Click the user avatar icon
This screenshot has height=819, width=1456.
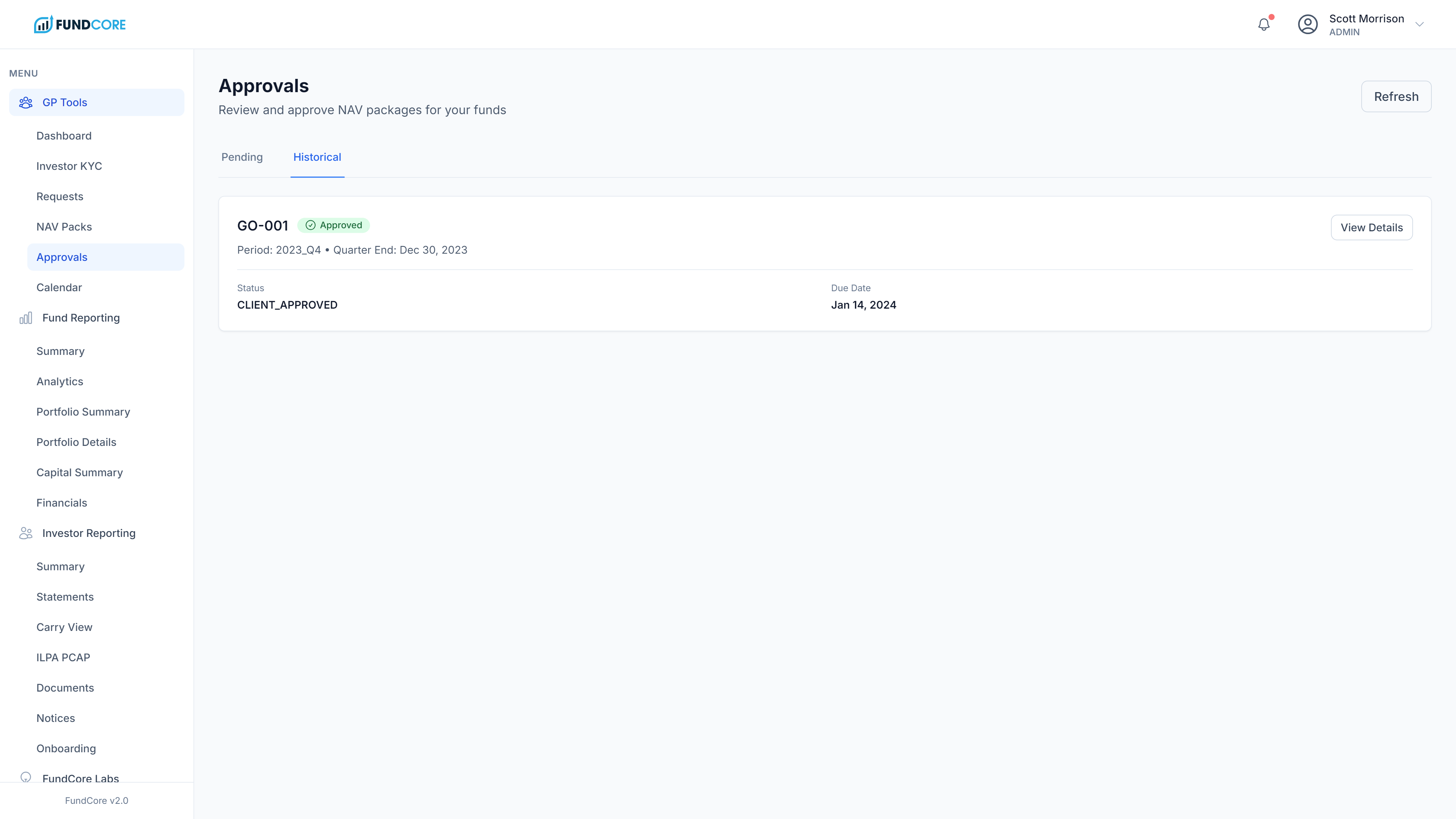[x=1307, y=24]
